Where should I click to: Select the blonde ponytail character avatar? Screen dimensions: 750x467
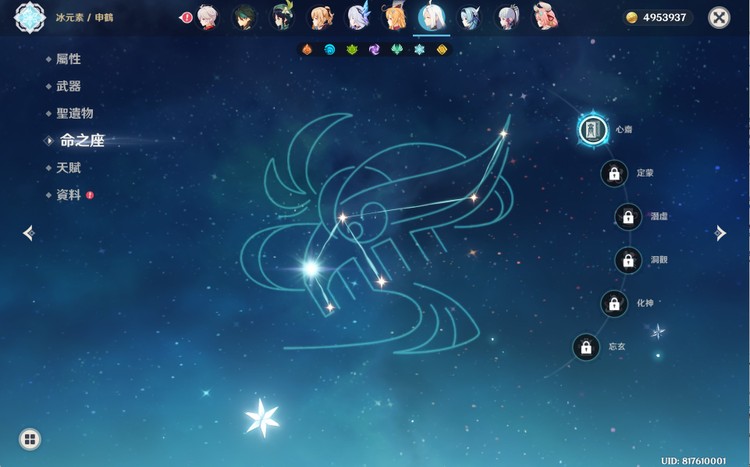[x=320, y=18]
